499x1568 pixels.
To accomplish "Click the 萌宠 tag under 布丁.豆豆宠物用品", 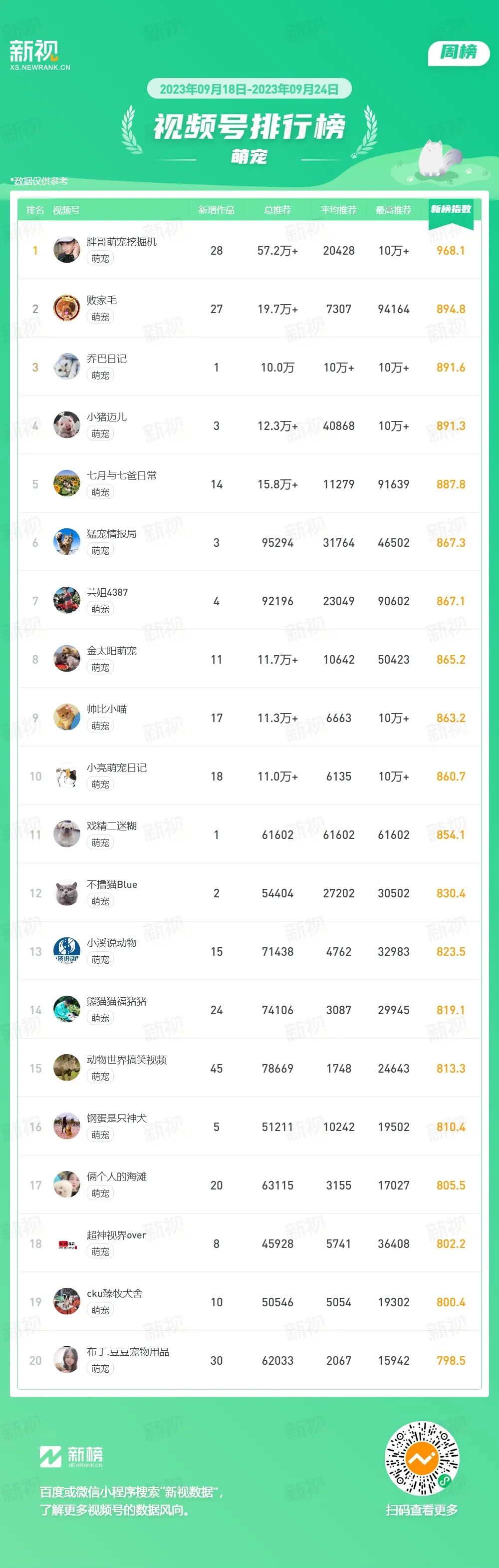I will click(100, 1369).
